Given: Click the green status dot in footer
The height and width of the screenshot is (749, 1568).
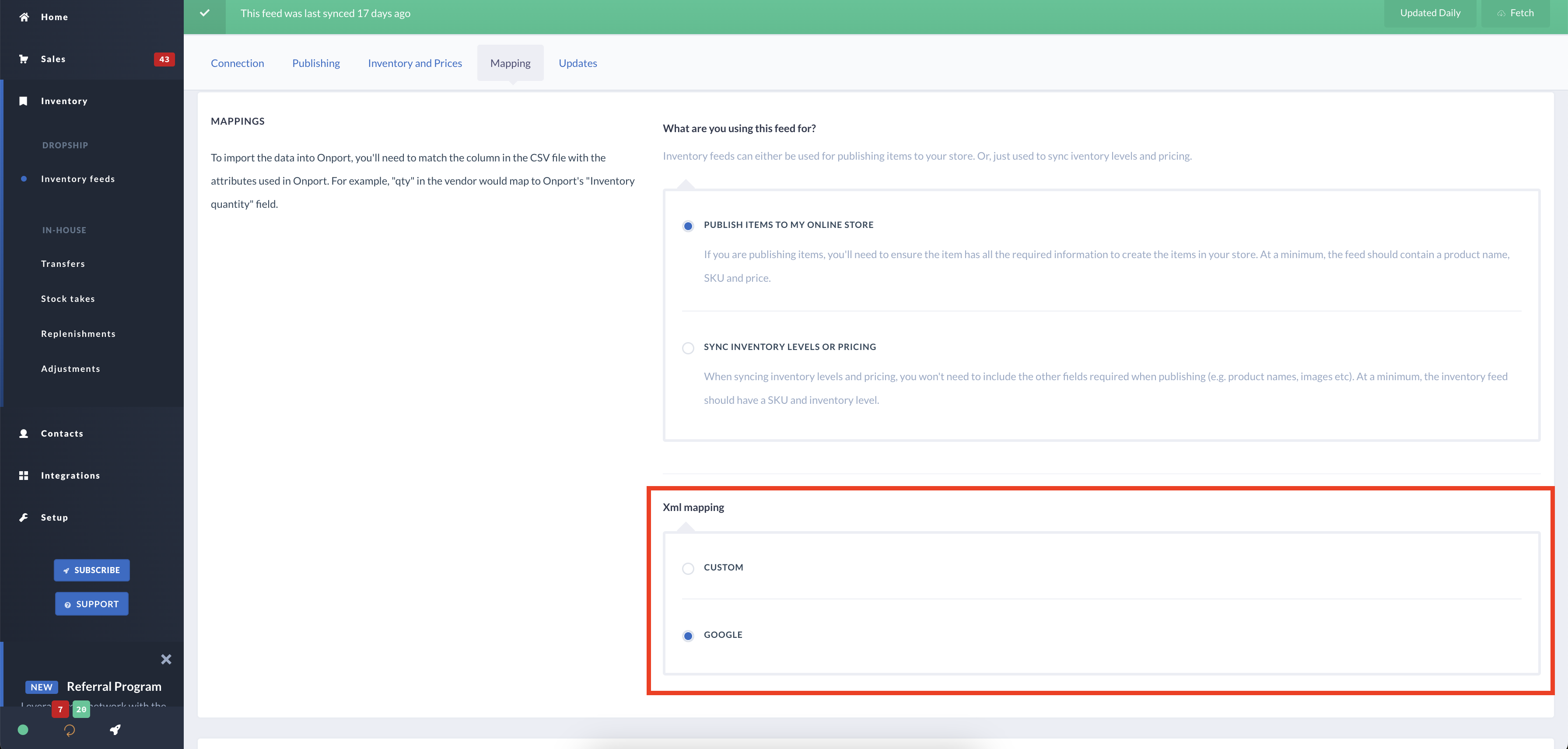Looking at the screenshot, I should (23, 729).
